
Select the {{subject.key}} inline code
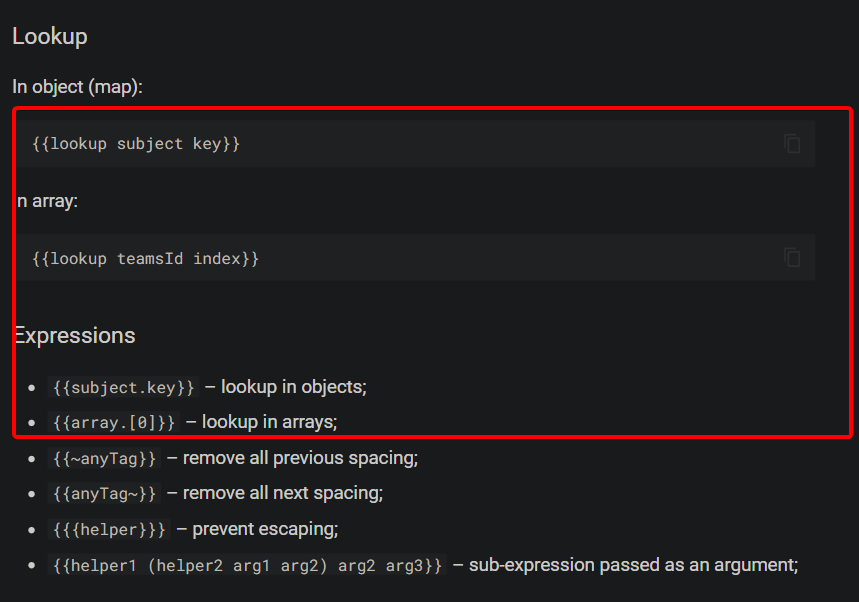[123, 387]
